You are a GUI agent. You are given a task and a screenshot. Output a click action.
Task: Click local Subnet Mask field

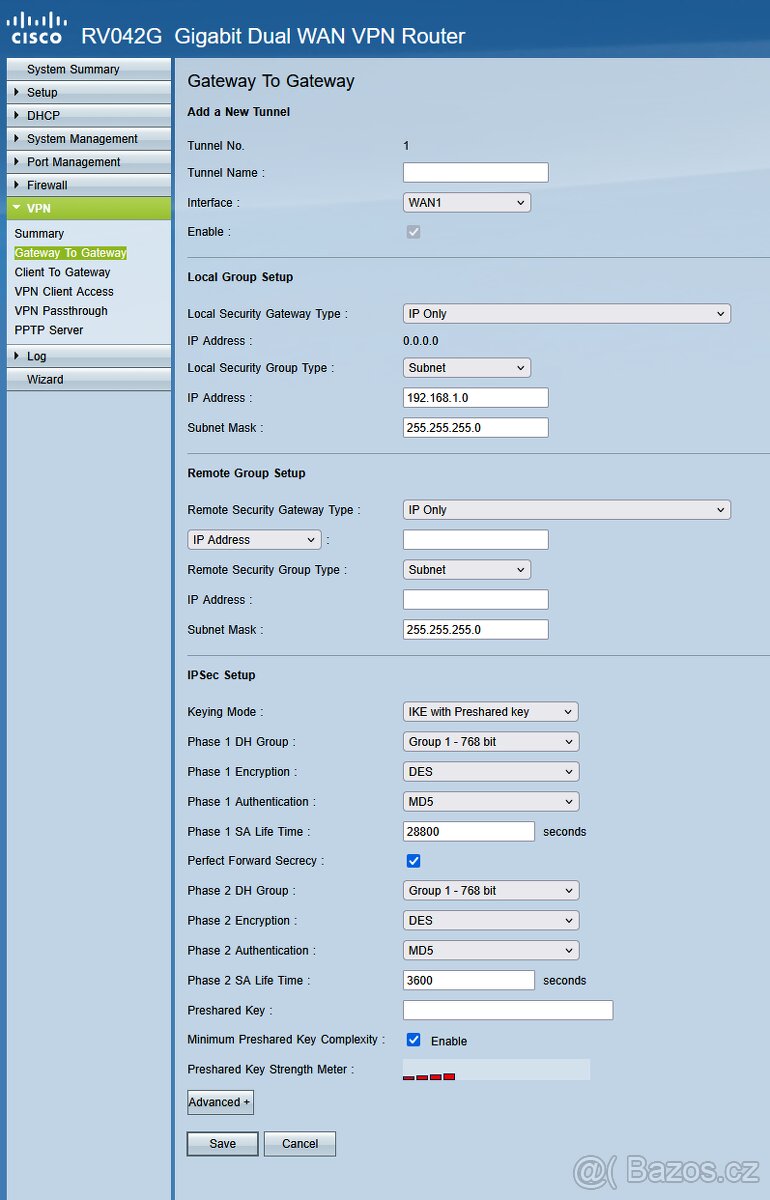coord(476,427)
